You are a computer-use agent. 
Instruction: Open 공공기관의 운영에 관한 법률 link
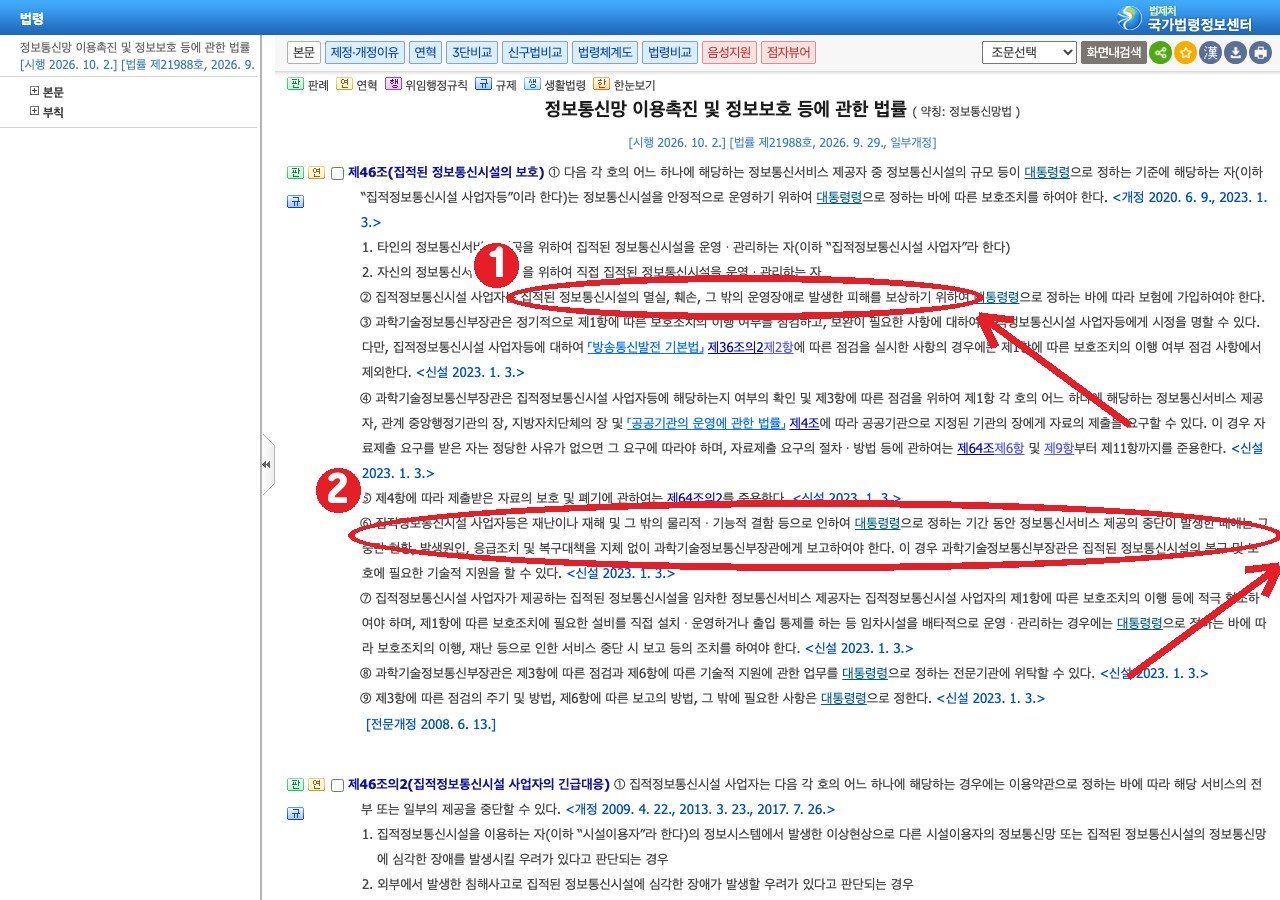pos(705,422)
